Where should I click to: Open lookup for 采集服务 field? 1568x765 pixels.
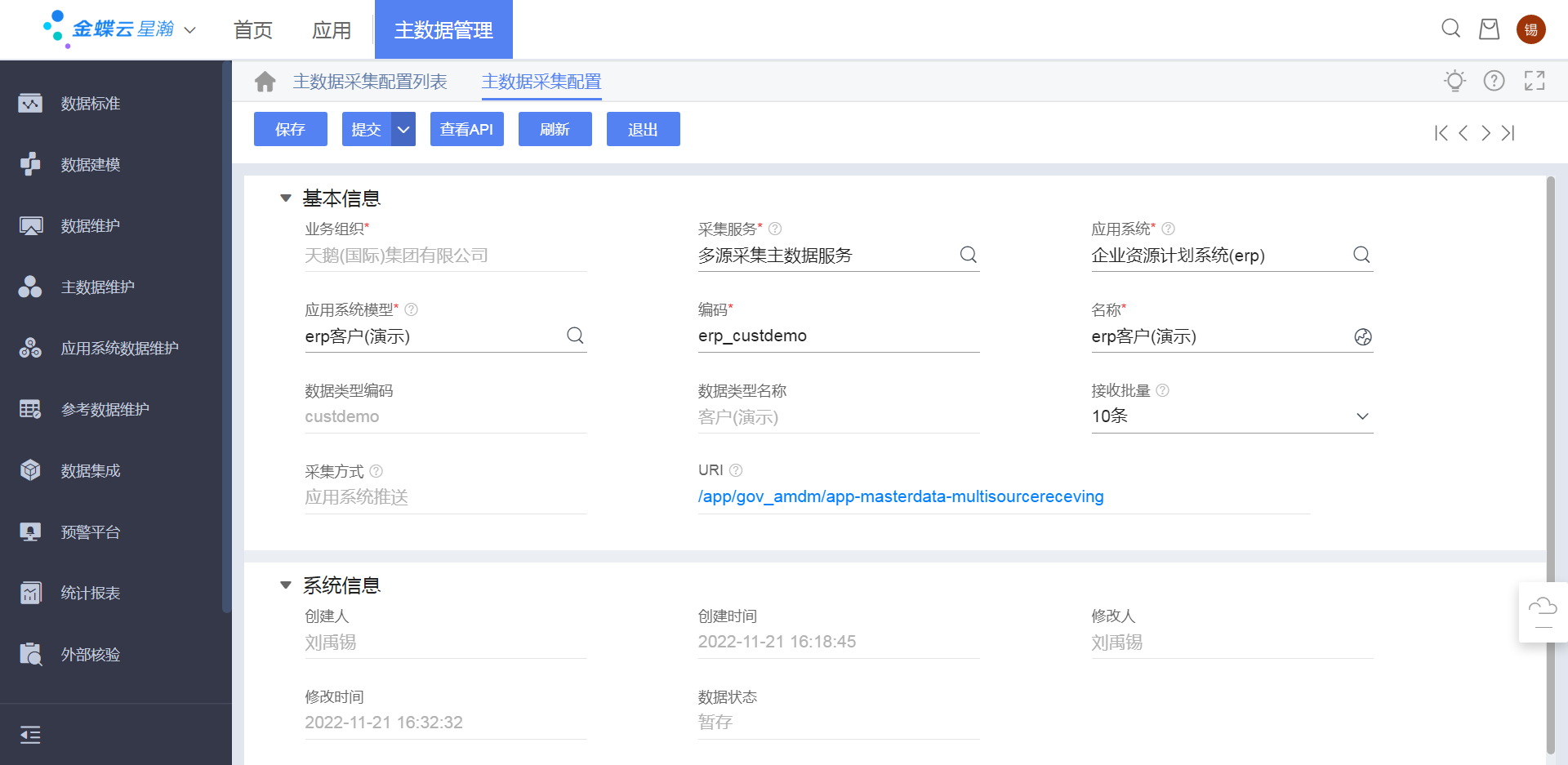969,255
